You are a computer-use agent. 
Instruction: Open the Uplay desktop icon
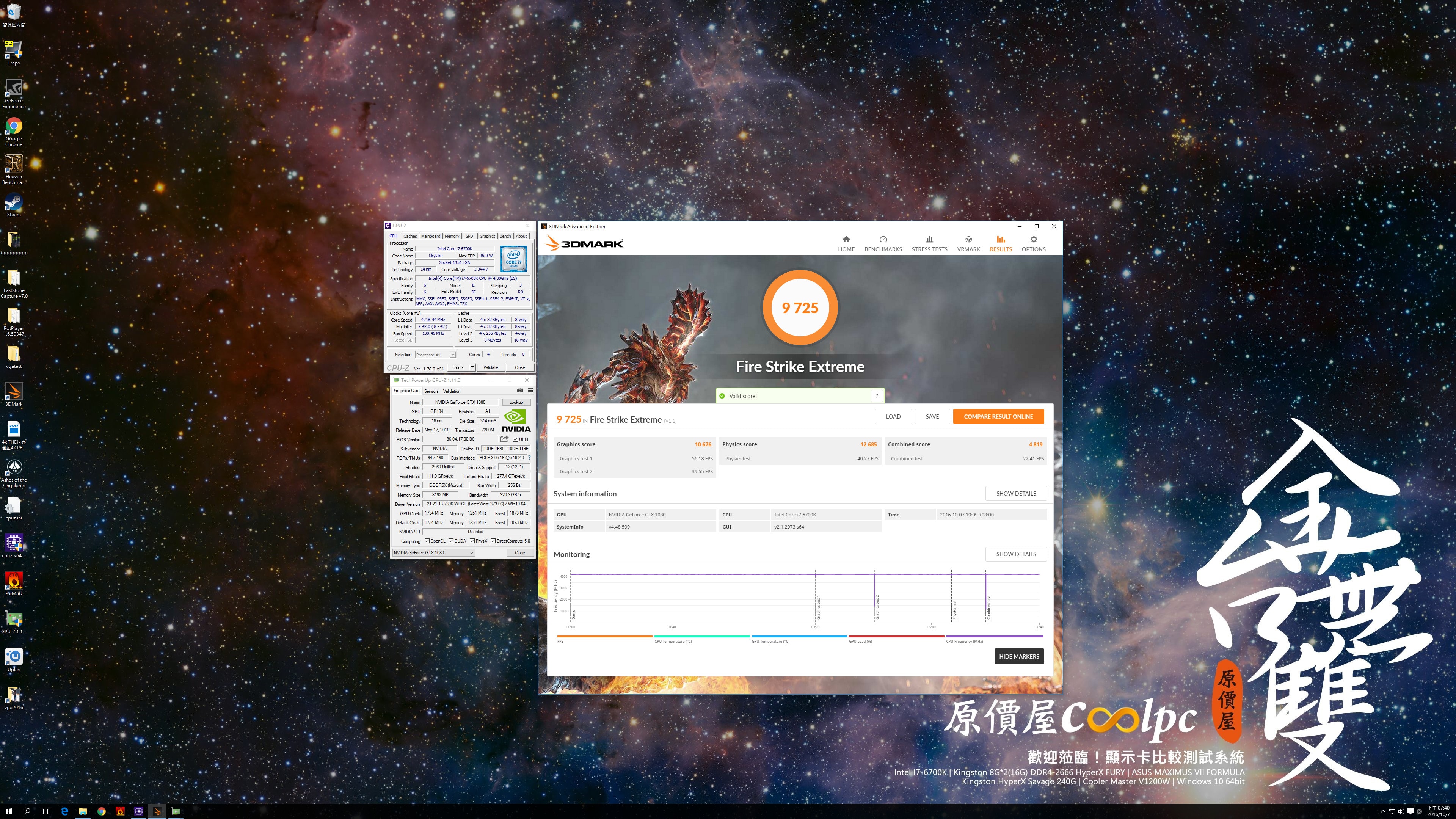pos(14,660)
